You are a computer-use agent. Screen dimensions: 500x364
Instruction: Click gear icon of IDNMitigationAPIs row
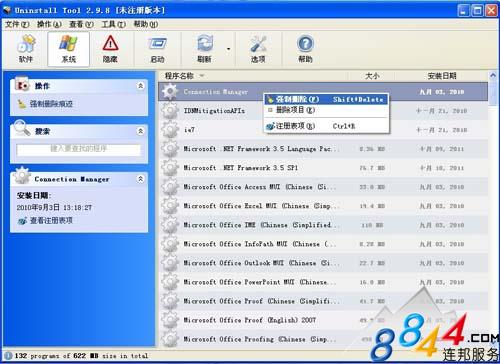[170, 111]
